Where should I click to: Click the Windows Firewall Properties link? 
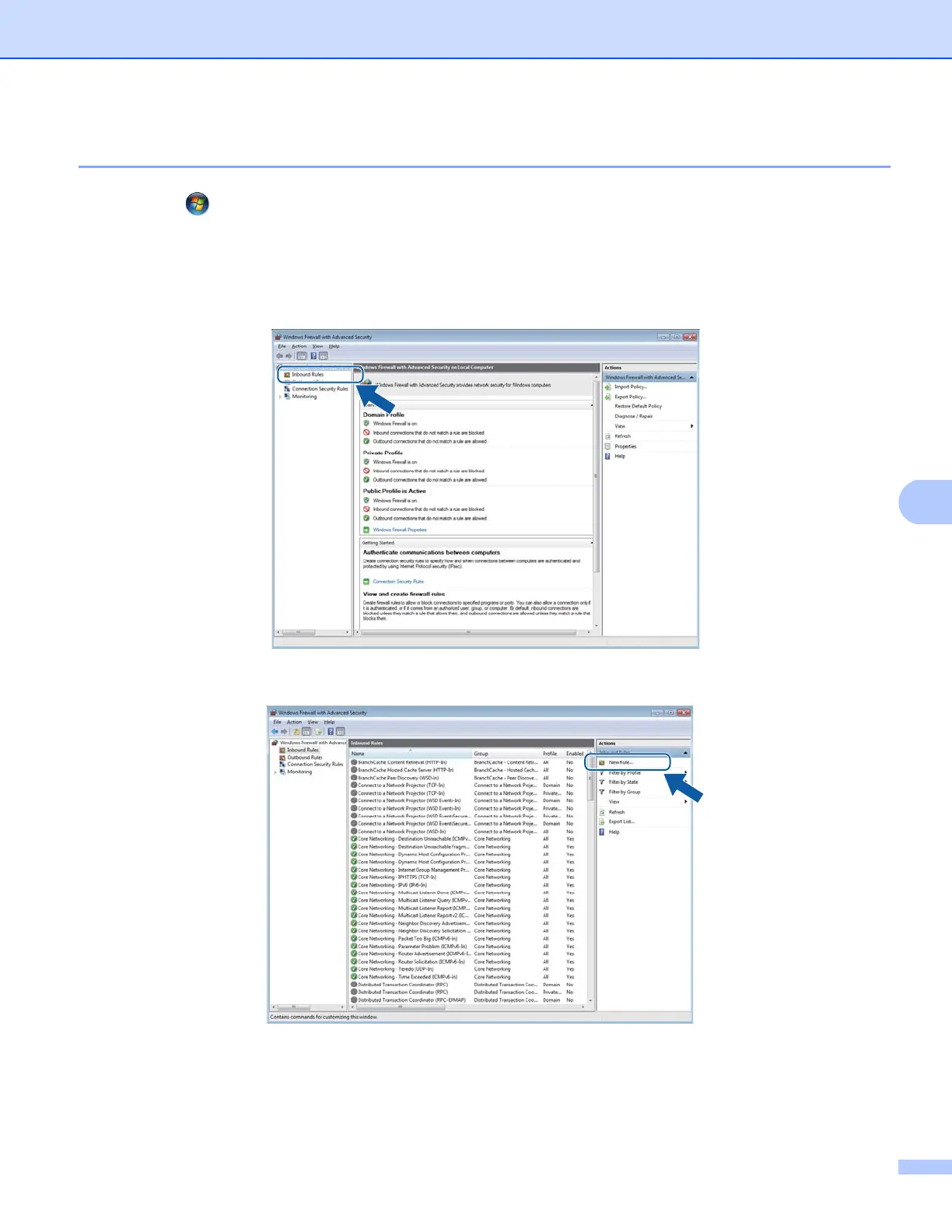(x=400, y=530)
